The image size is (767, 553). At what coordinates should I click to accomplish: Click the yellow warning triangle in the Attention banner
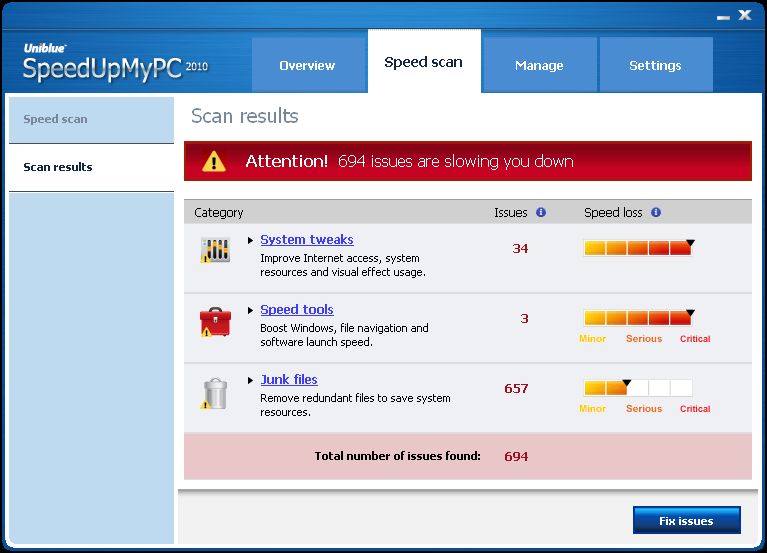[214, 161]
